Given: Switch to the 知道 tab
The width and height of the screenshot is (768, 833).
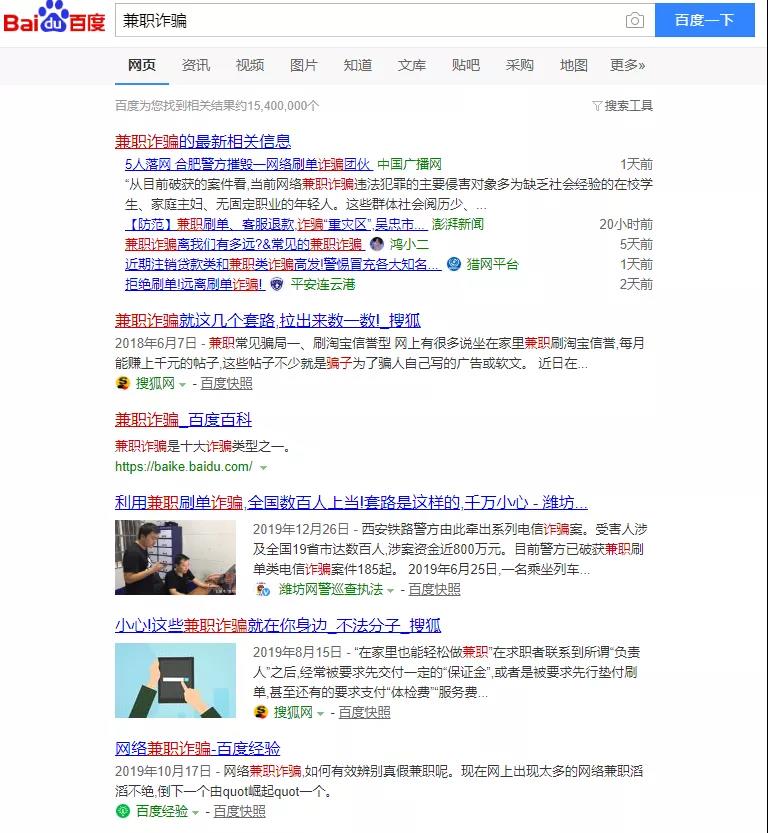Looking at the screenshot, I should tap(357, 65).
